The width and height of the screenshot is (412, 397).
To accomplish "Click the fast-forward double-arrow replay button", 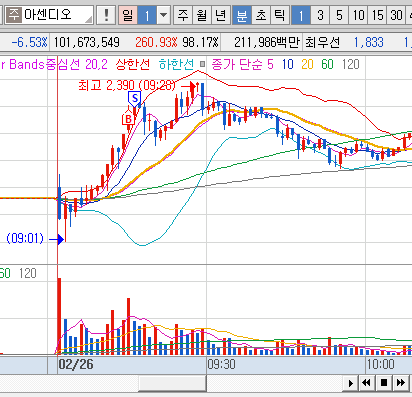I will tap(401, 383).
